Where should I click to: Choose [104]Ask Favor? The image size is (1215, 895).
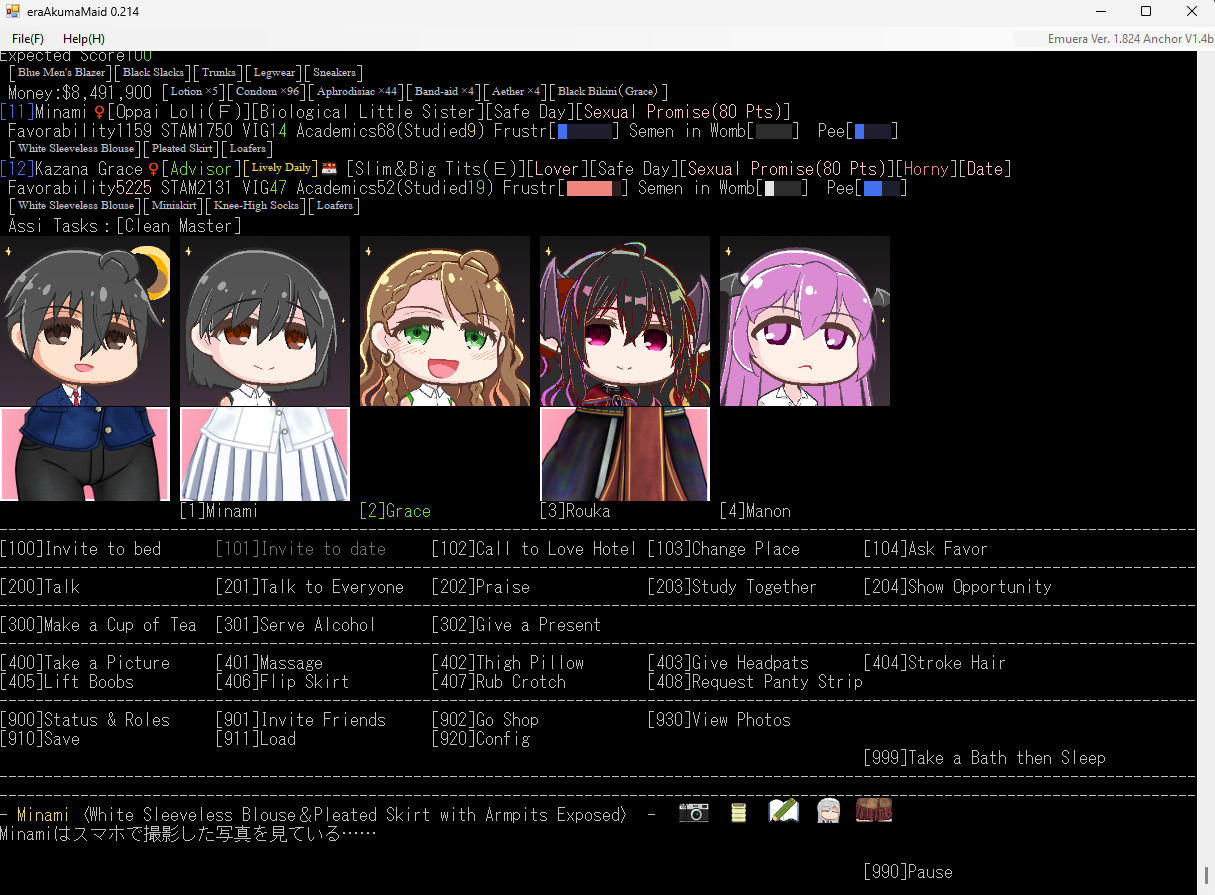[926, 549]
